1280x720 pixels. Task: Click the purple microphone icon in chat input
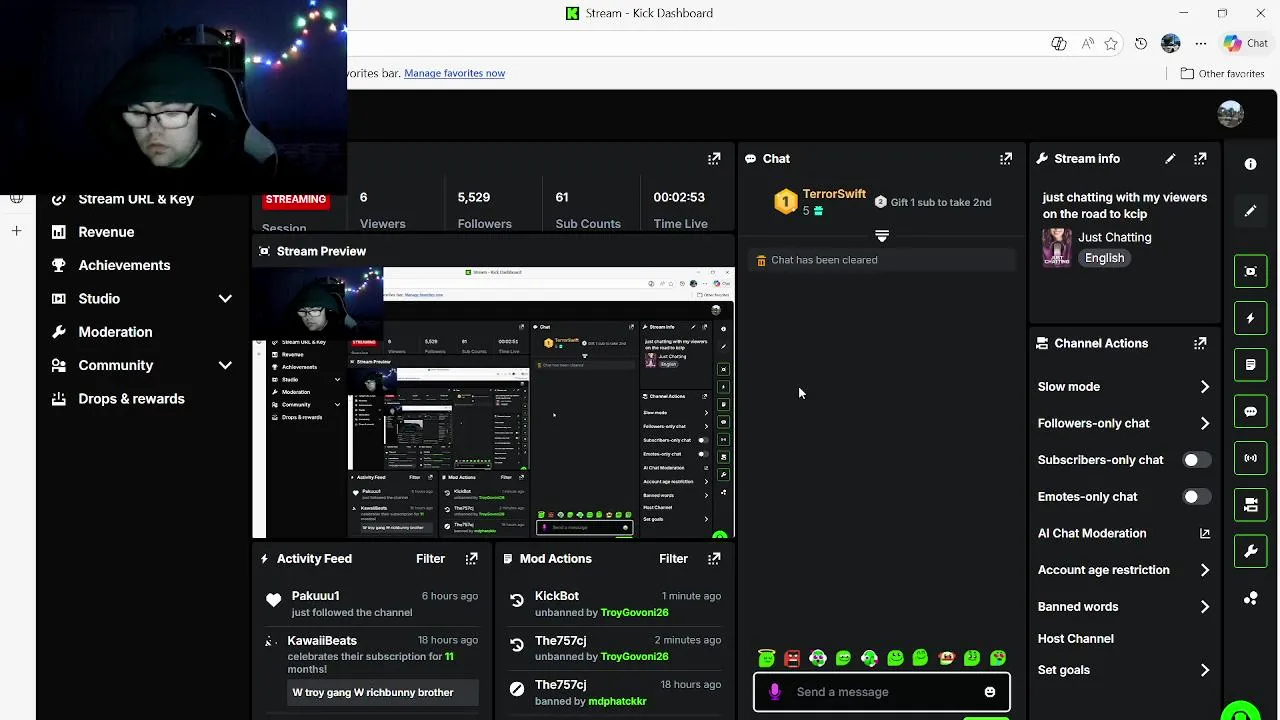(x=774, y=692)
